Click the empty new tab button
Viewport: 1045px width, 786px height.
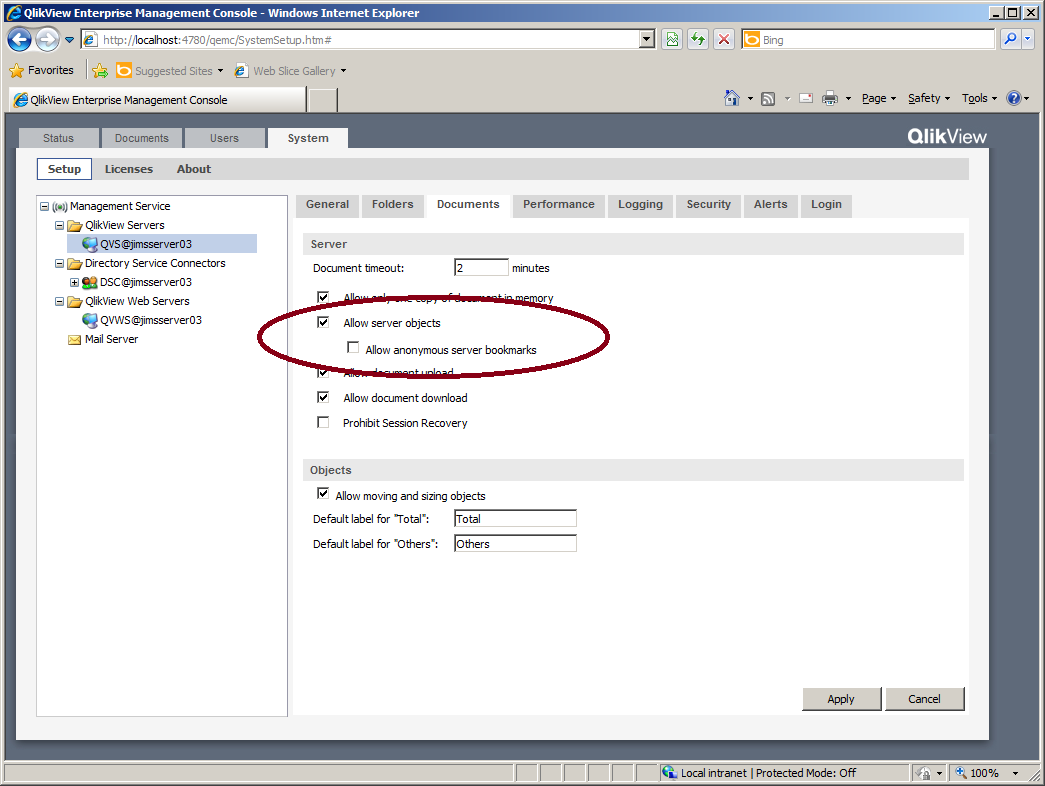323,100
